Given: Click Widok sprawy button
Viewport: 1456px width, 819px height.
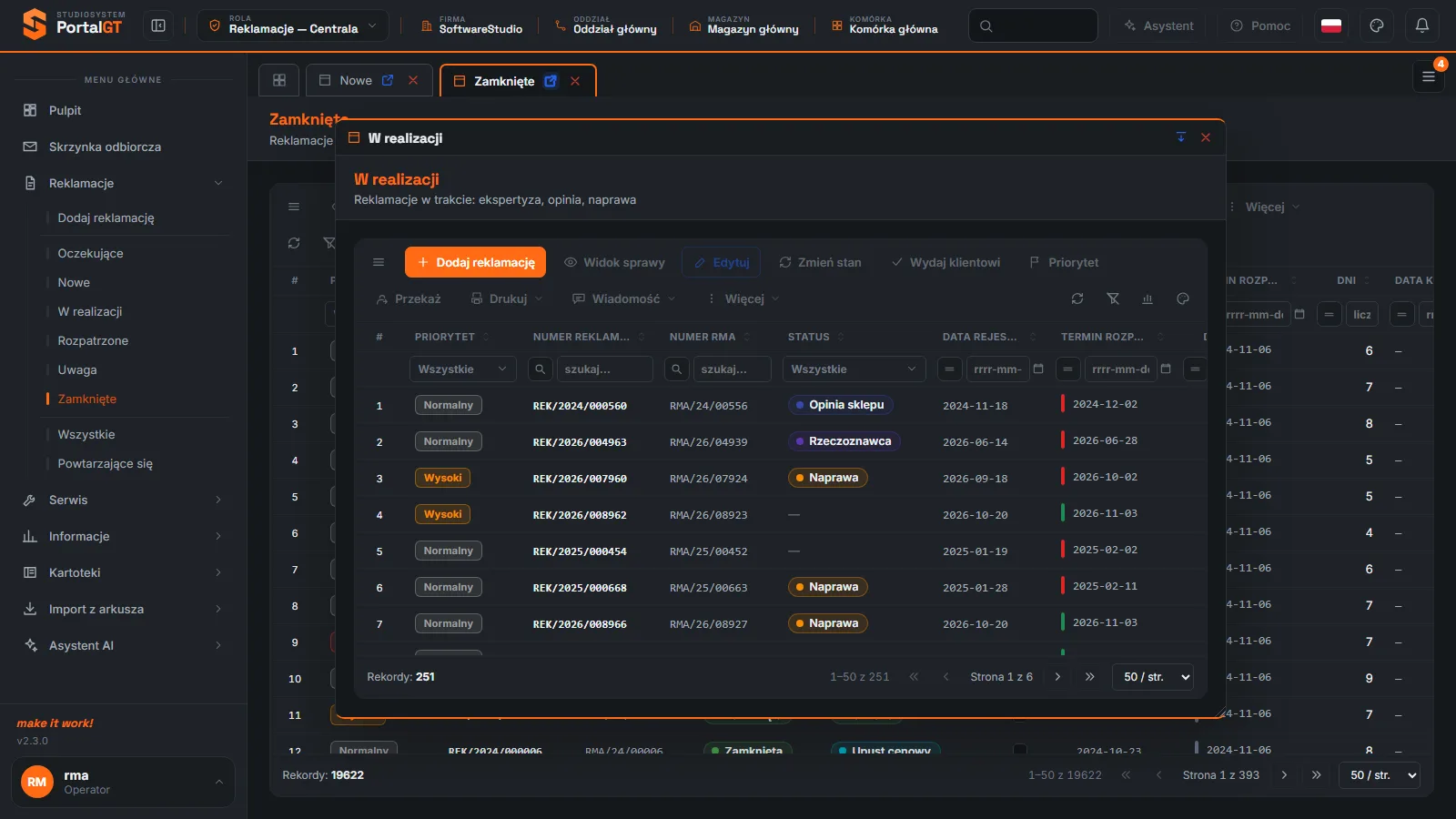Looking at the screenshot, I should click(614, 262).
